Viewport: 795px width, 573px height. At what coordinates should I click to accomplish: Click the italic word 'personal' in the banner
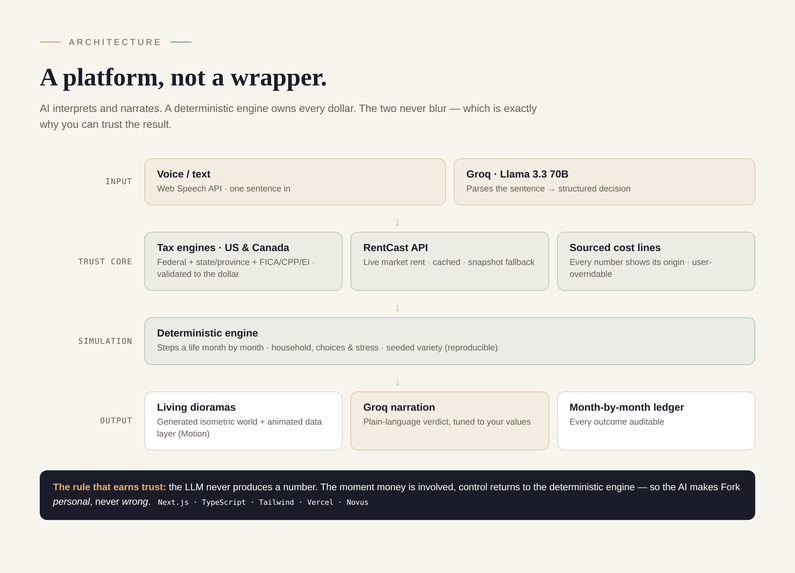[71, 502]
